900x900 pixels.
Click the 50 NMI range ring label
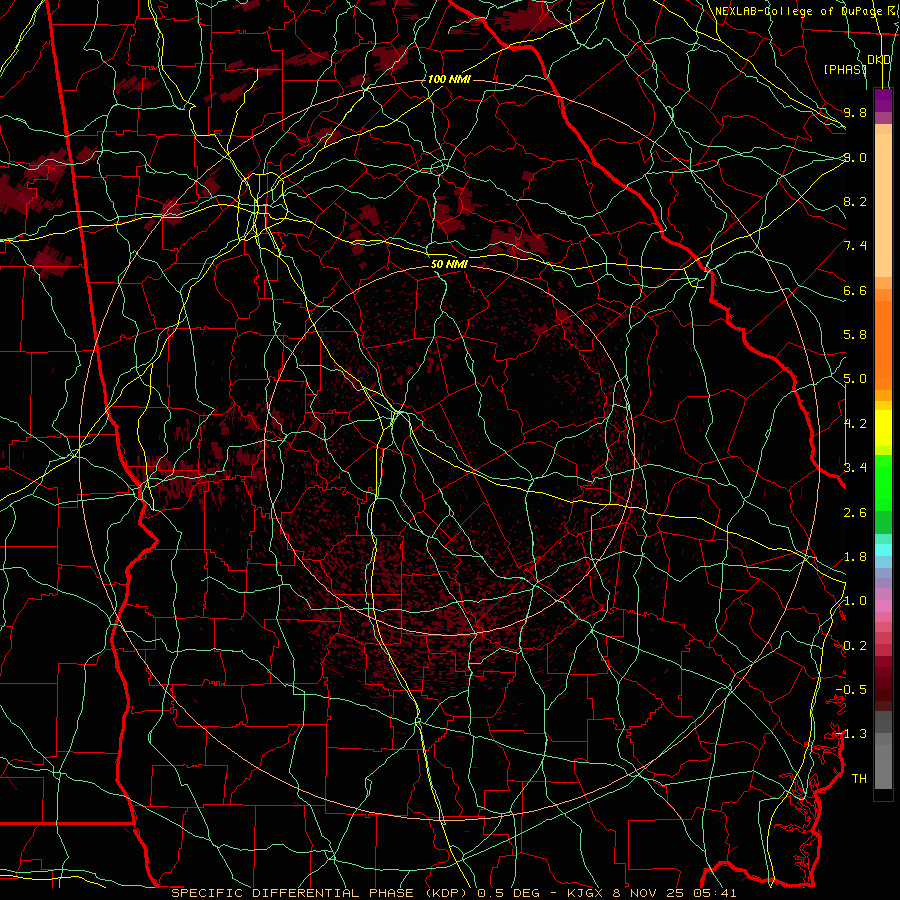click(449, 264)
